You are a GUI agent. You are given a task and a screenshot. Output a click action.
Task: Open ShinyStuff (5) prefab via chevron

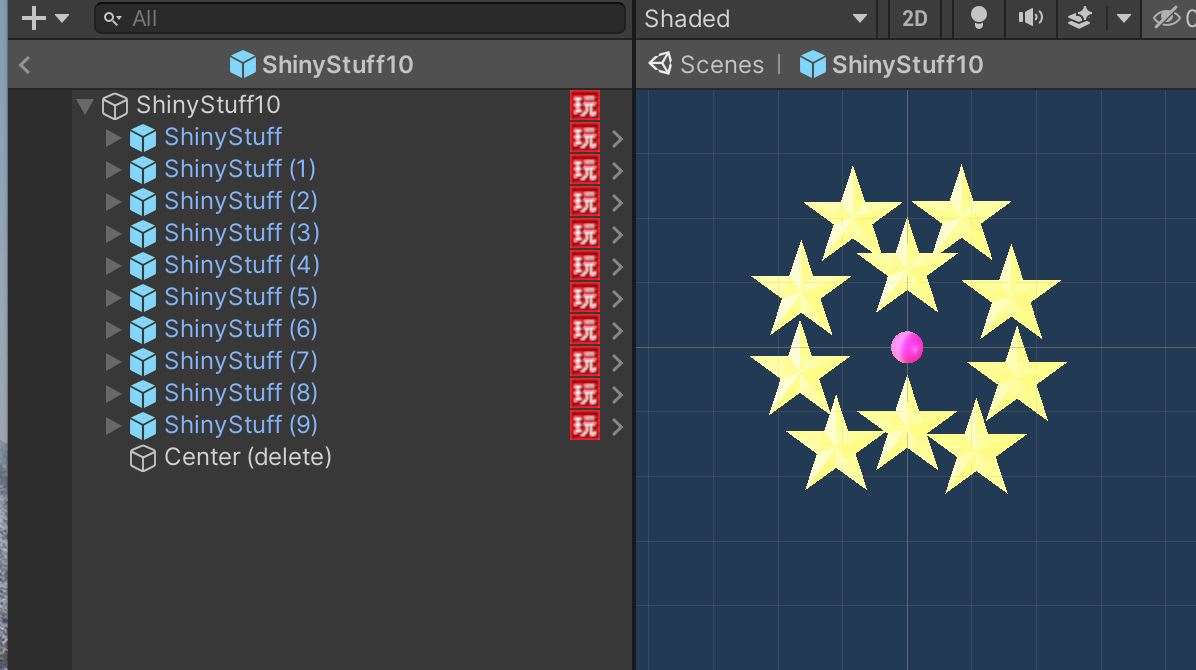[x=618, y=299]
